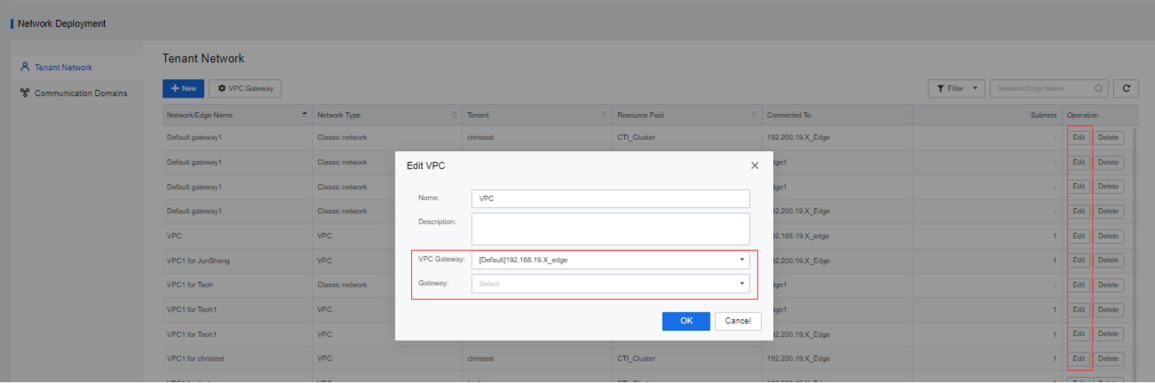Image resolution: width=1155 pixels, height=383 pixels.
Task: Click the New network button
Action: click(183, 88)
